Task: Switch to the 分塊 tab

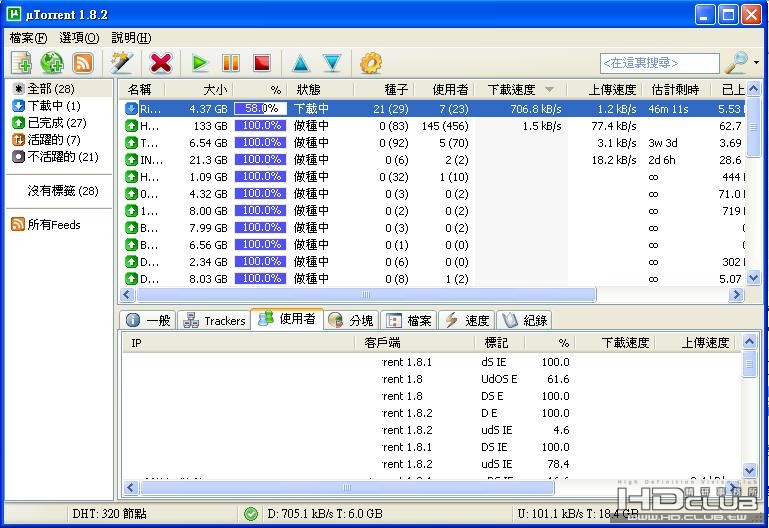Action: [351, 321]
